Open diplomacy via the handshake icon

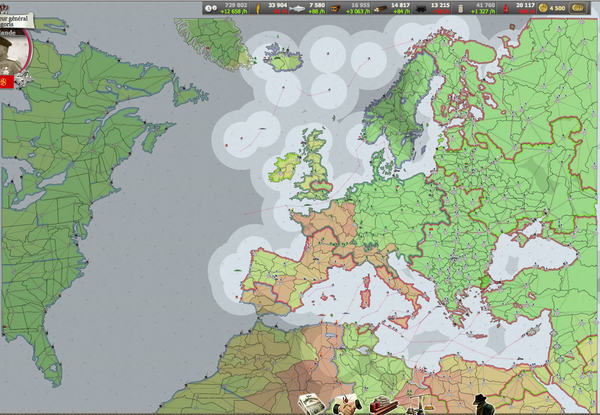347,405
